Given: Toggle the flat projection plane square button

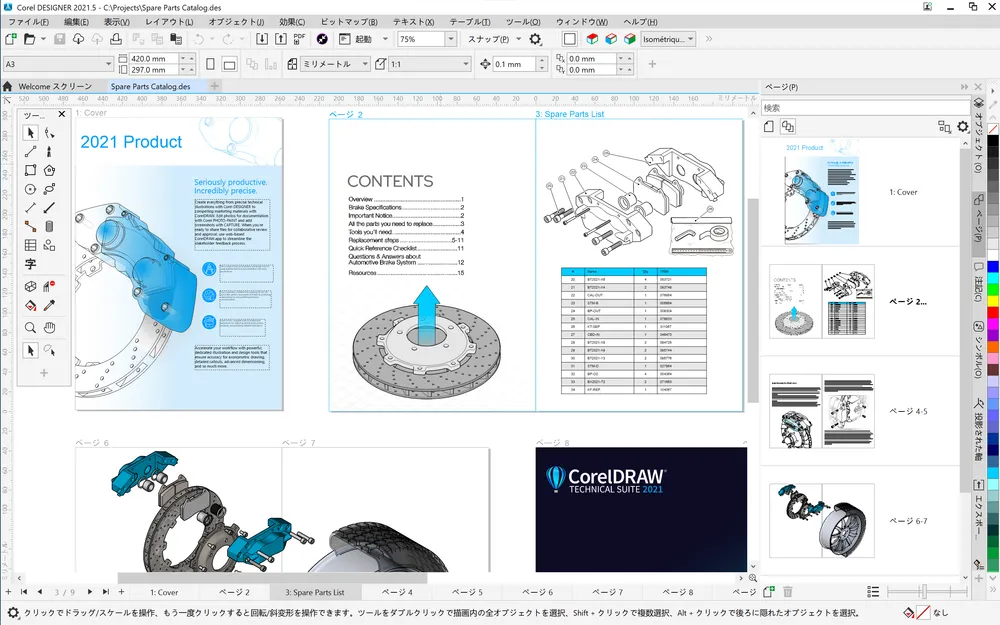Looking at the screenshot, I should [570, 39].
